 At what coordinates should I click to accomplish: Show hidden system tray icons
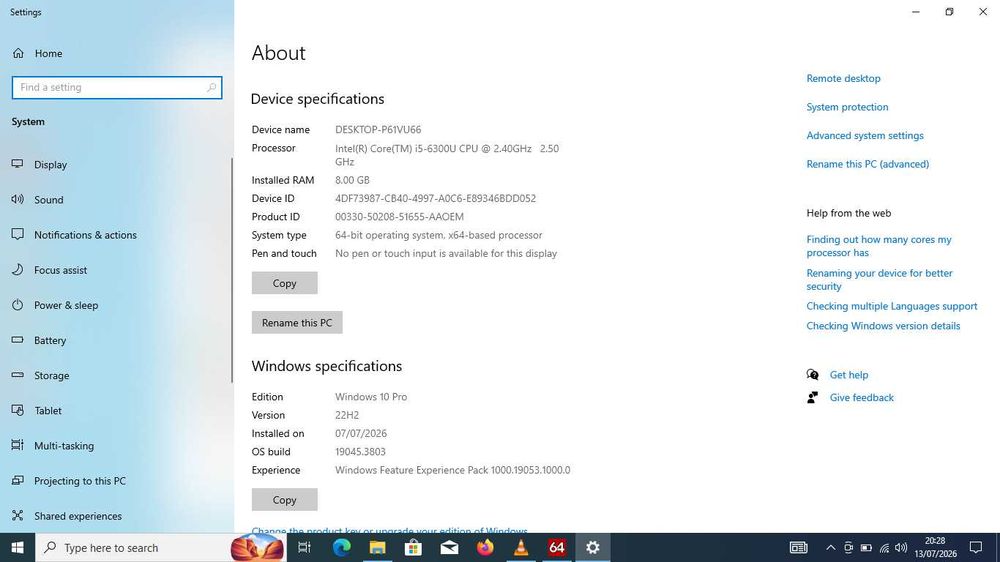[x=830, y=547]
